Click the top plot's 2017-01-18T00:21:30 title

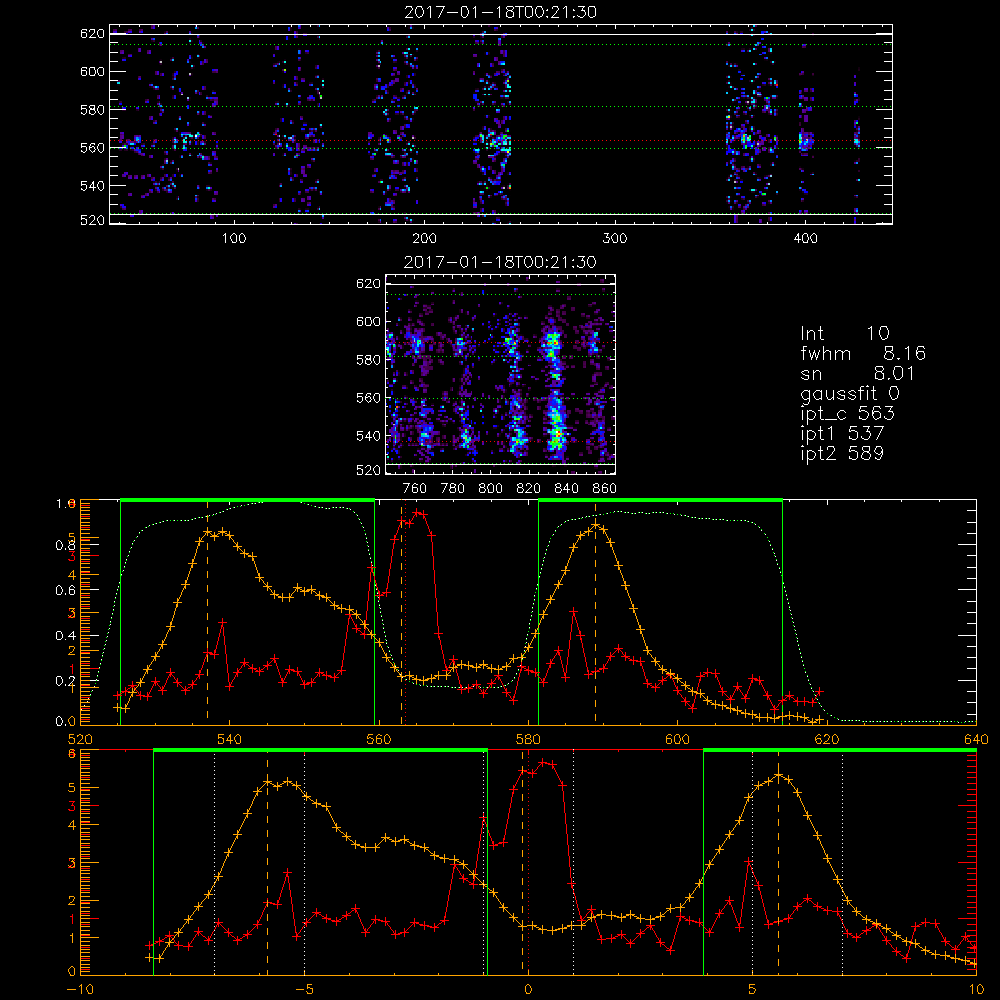[x=501, y=12]
